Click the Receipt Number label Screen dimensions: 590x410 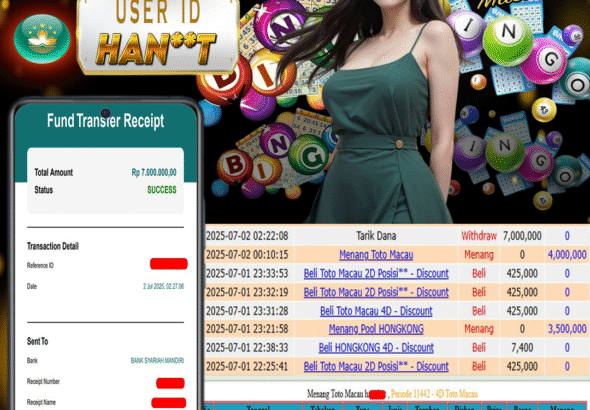pyautogui.click(x=43, y=381)
